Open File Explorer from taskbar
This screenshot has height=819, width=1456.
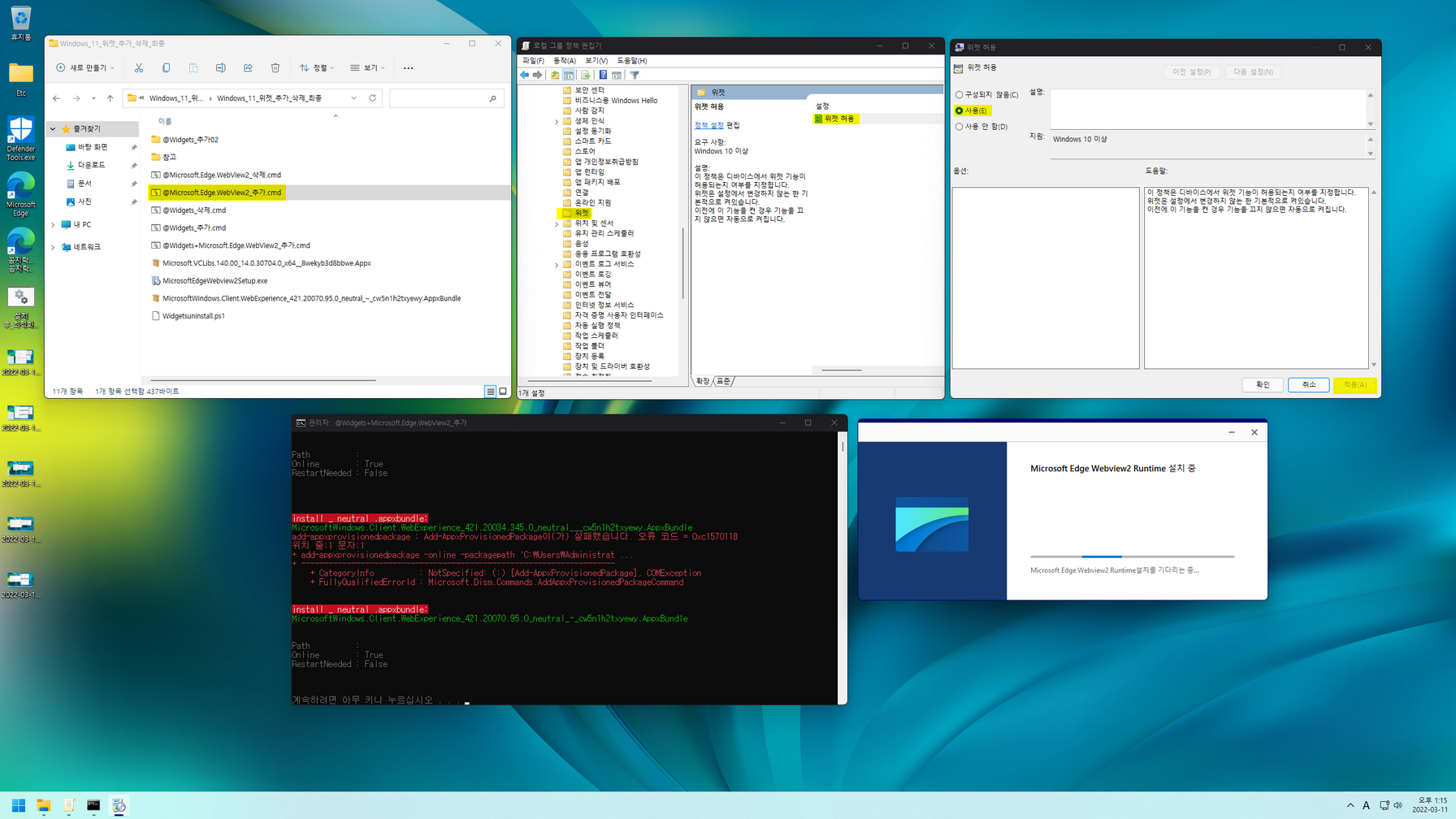[44, 806]
